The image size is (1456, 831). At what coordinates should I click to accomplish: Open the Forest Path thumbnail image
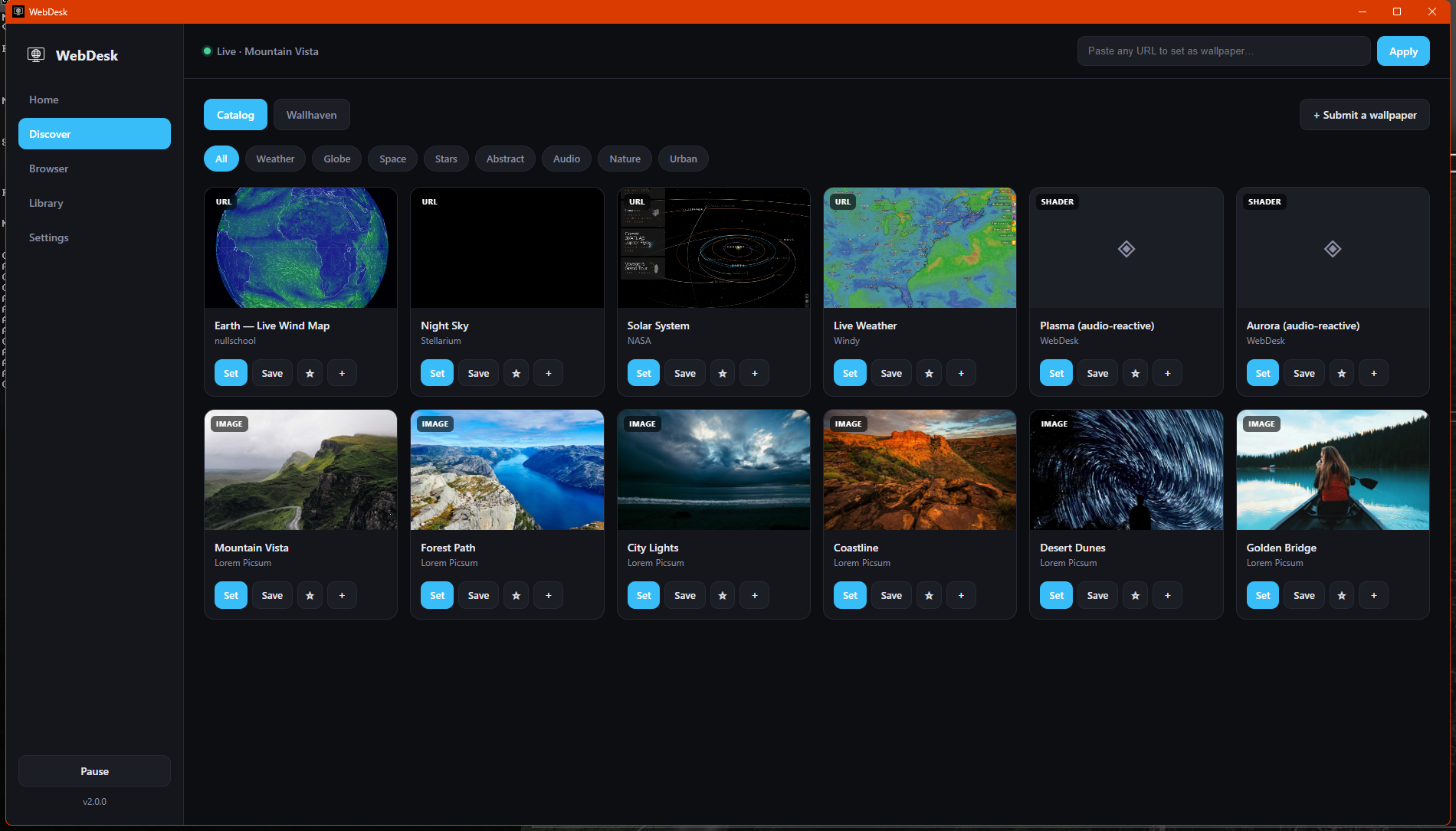[507, 469]
